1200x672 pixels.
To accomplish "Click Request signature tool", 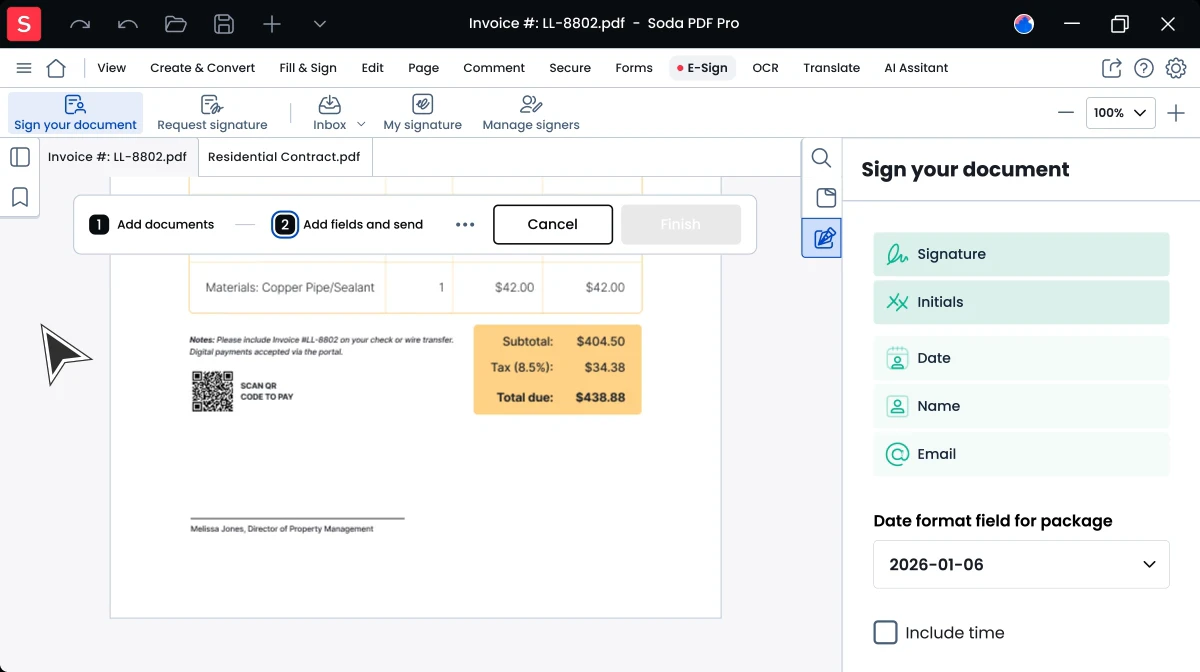I will click(212, 113).
